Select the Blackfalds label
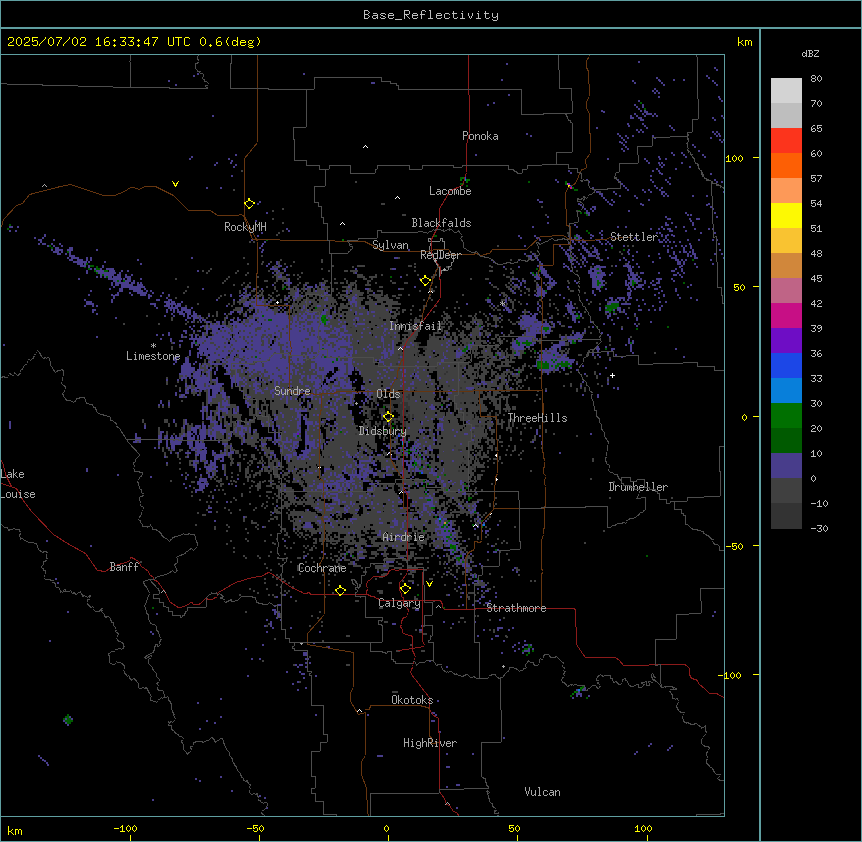The height and width of the screenshot is (842, 862). (x=441, y=223)
